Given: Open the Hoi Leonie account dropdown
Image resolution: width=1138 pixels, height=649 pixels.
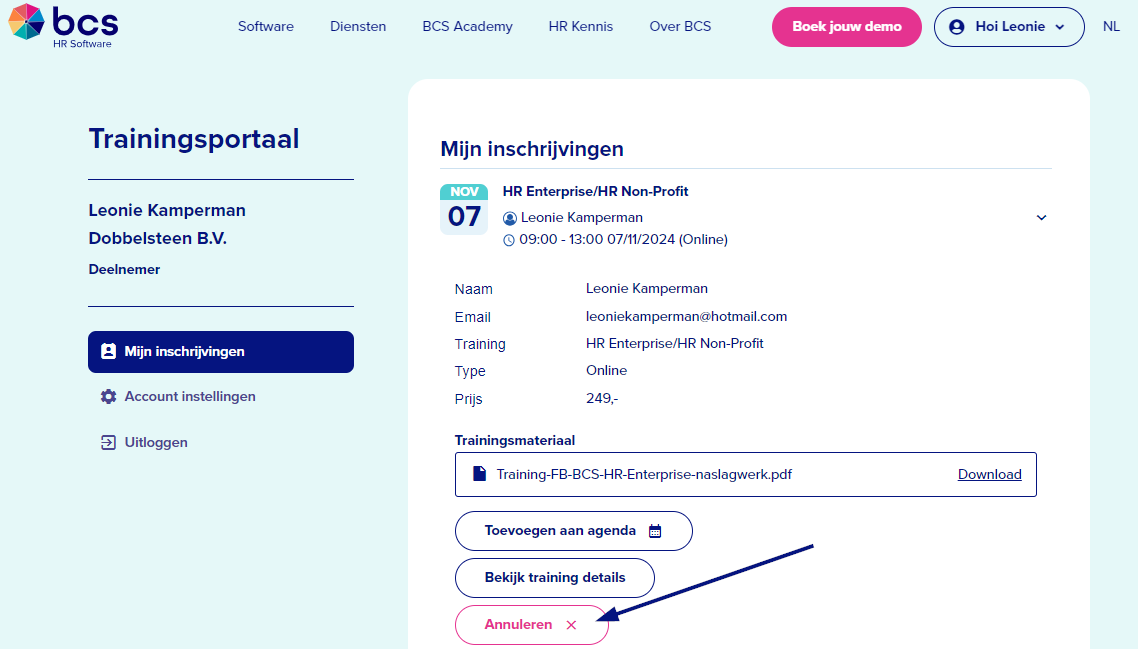Looking at the screenshot, I should tap(1009, 27).
